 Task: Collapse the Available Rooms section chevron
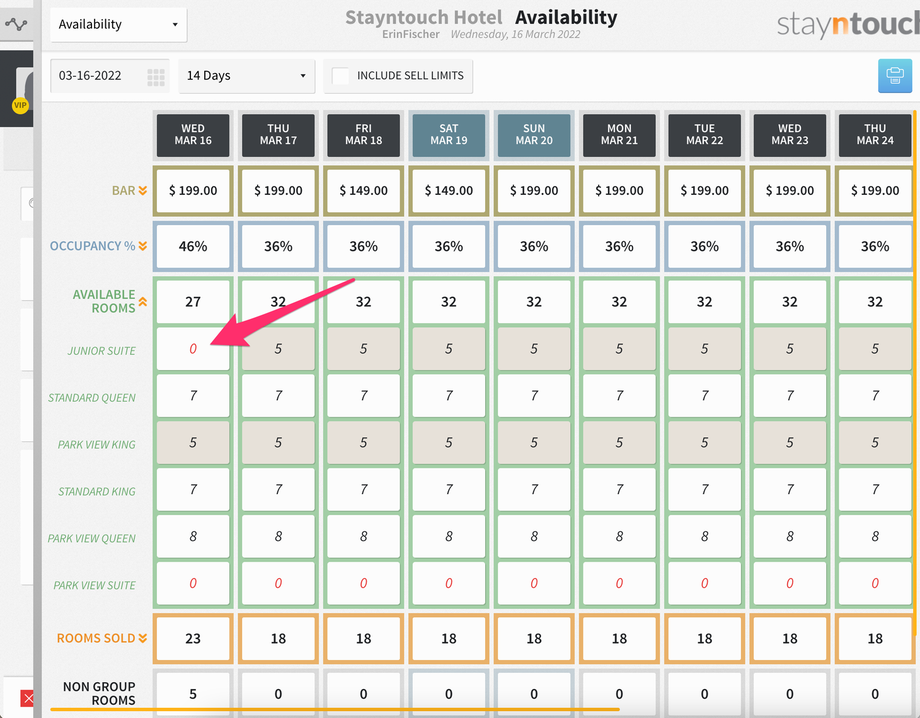coord(143,302)
